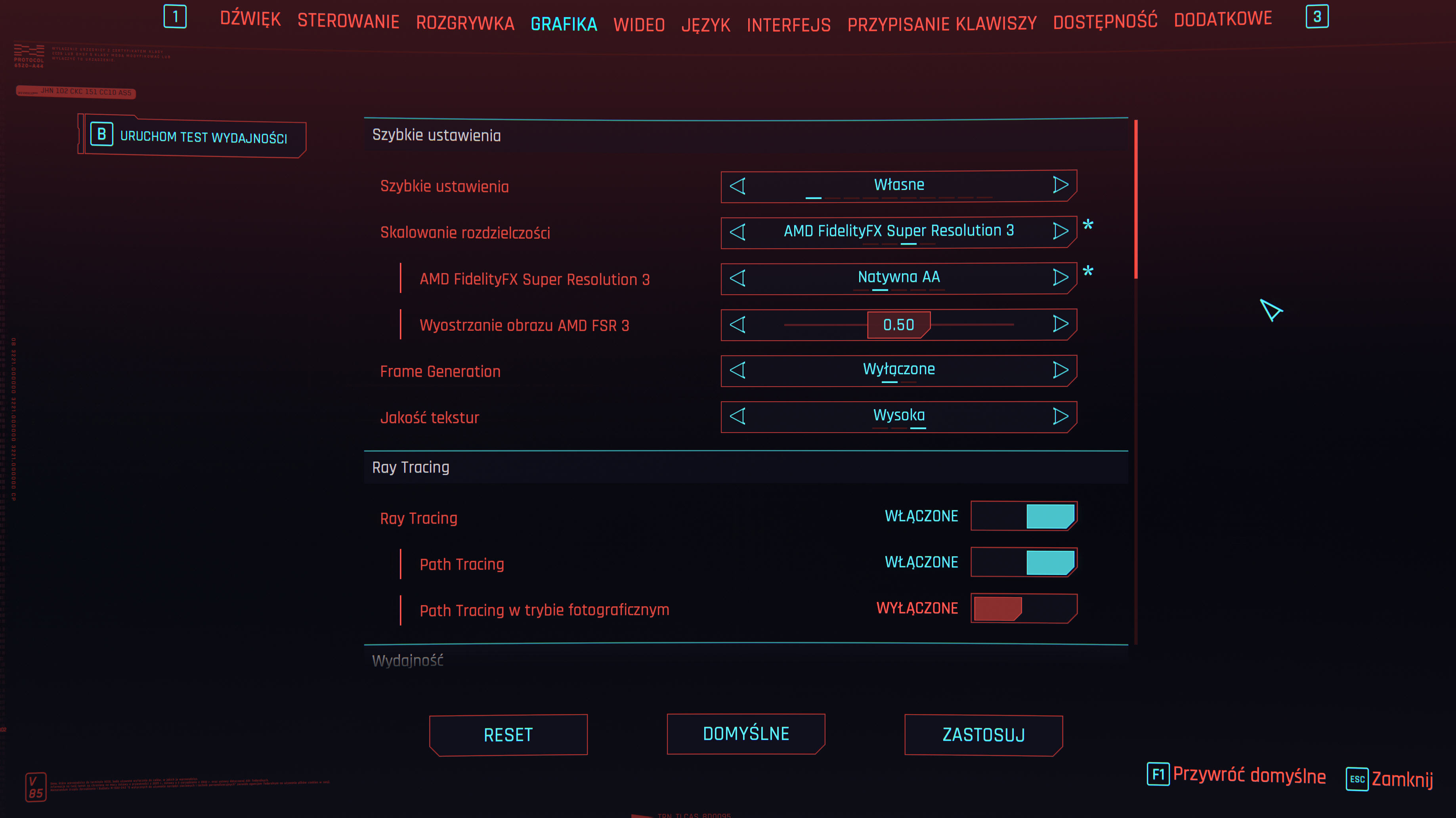Viewport: 1456px width, 818px height.
Task: Click left arrow for Jakość tekstur
Action: tap(738, 416)
